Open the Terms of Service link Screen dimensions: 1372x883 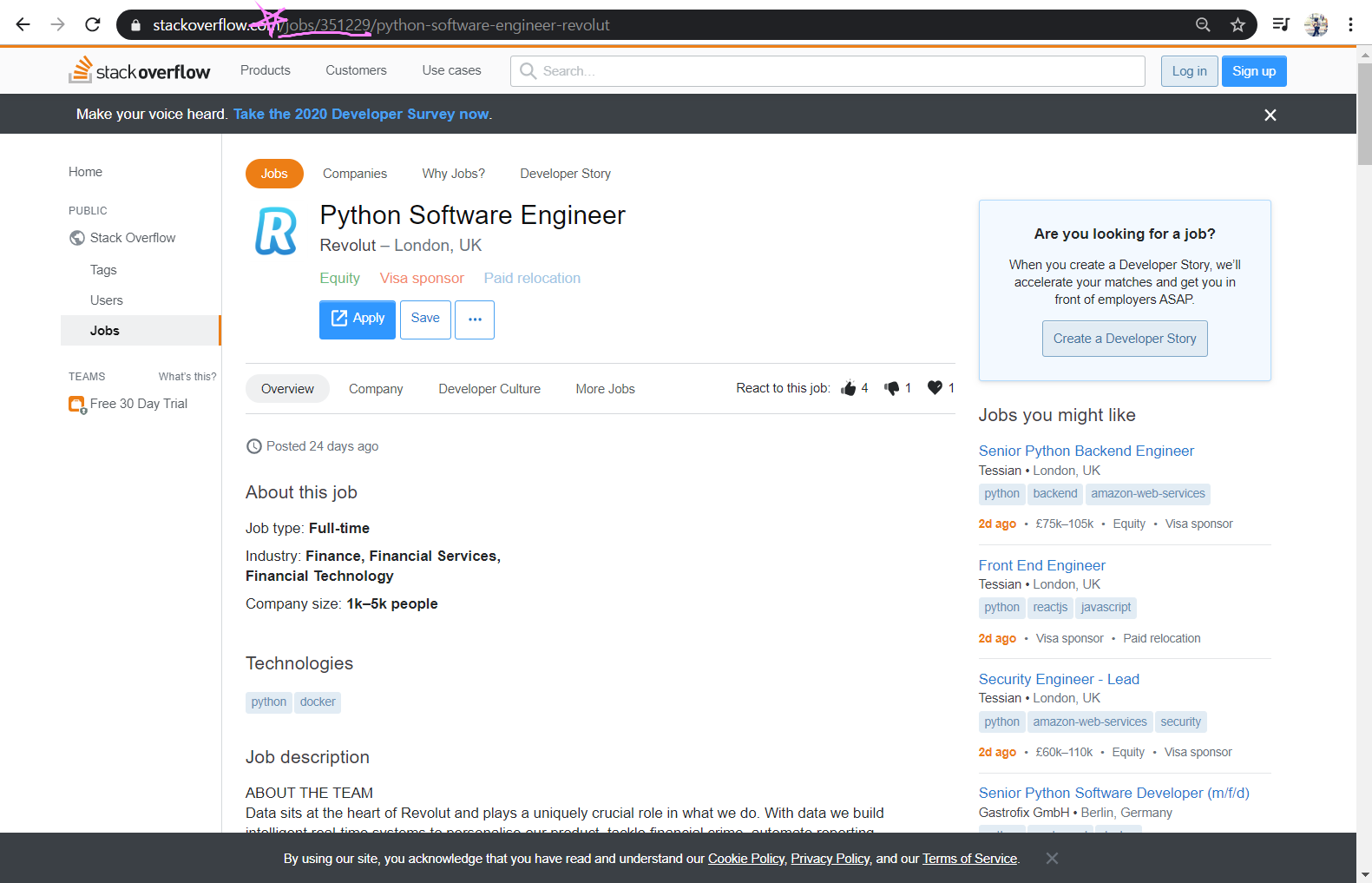coord(969,859)
